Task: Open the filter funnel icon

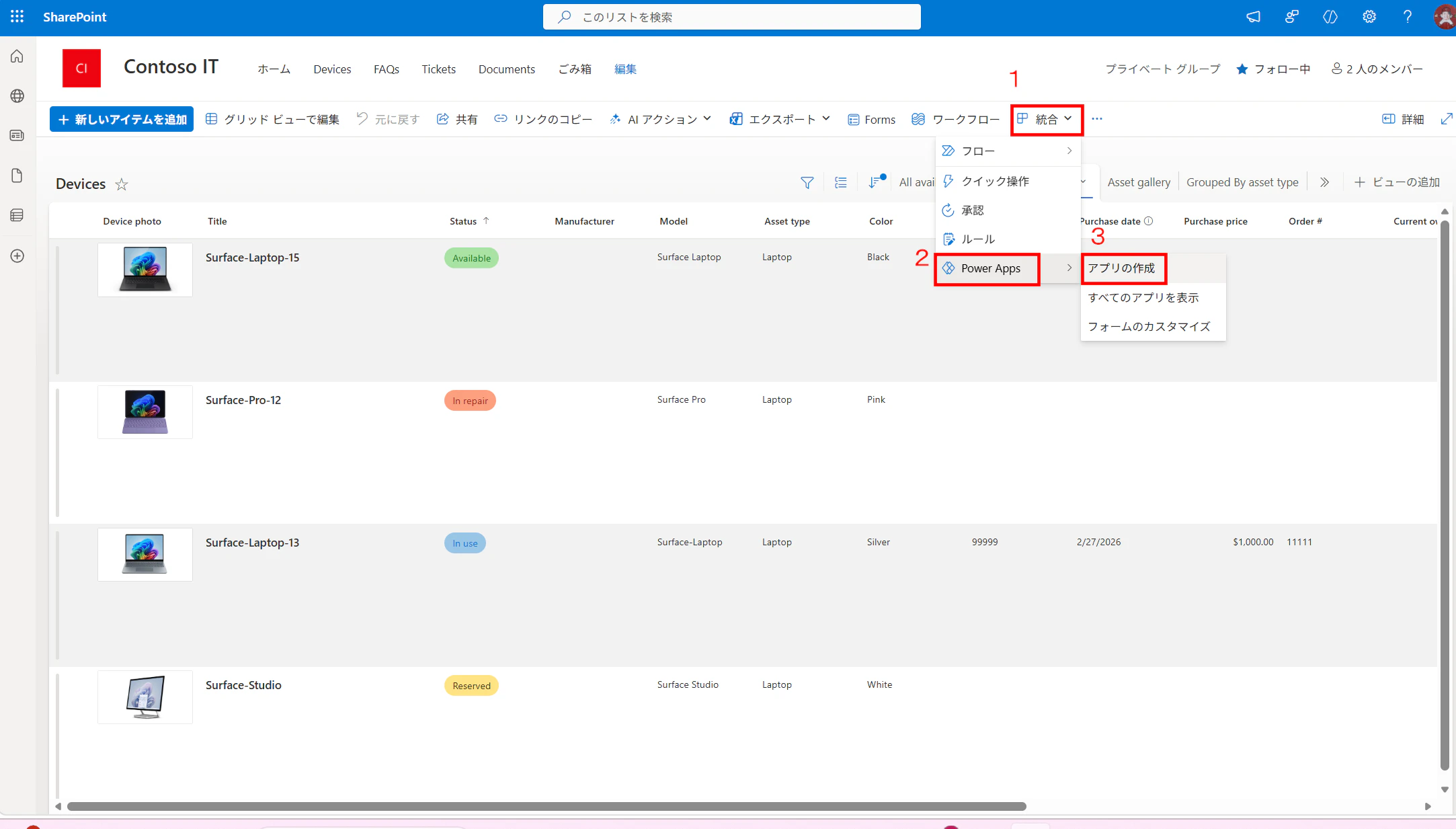Action: coord(807,182)
